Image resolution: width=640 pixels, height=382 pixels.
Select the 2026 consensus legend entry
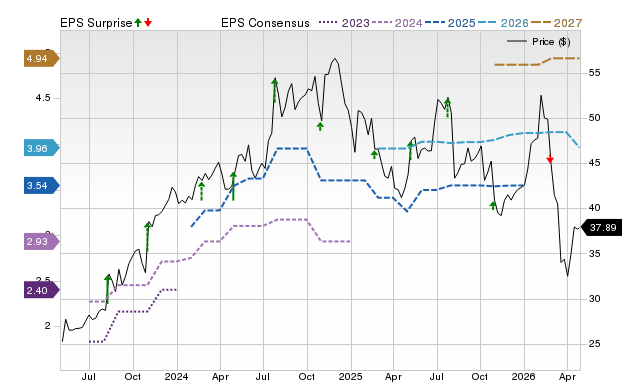tap(503, 23)
